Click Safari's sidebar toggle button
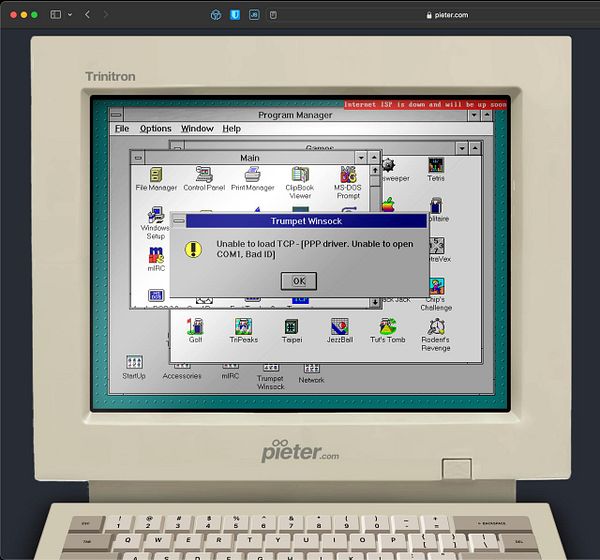The height and width of the screenshot is (560, 600). pyautogui.click(x=55, y=15)
